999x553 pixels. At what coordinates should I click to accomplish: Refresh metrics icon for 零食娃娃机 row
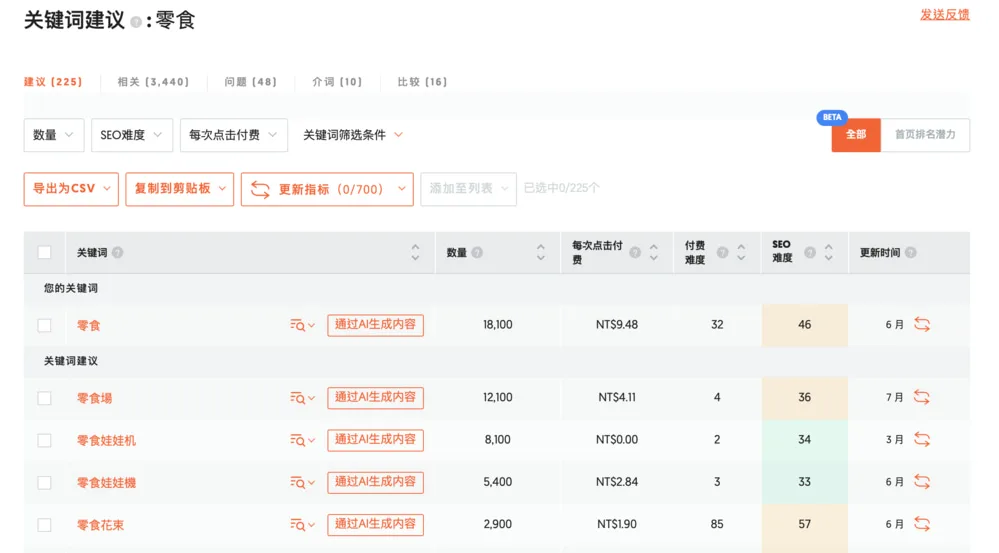pos(922,439)
